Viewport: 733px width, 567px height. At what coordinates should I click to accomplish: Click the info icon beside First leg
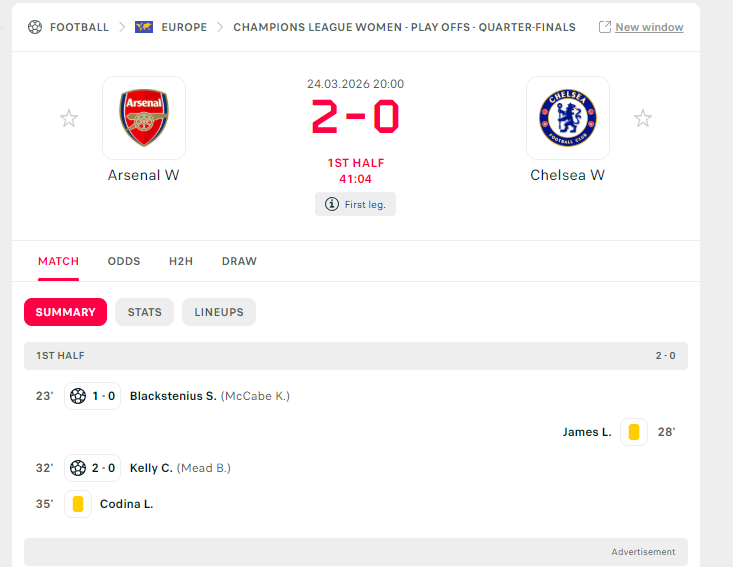point(331,204)
